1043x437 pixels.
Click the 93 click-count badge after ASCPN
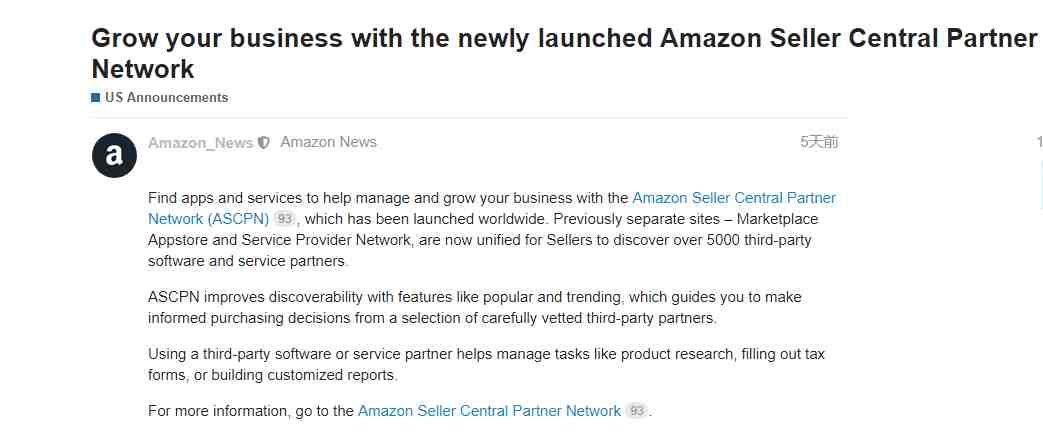click(285, 219)
